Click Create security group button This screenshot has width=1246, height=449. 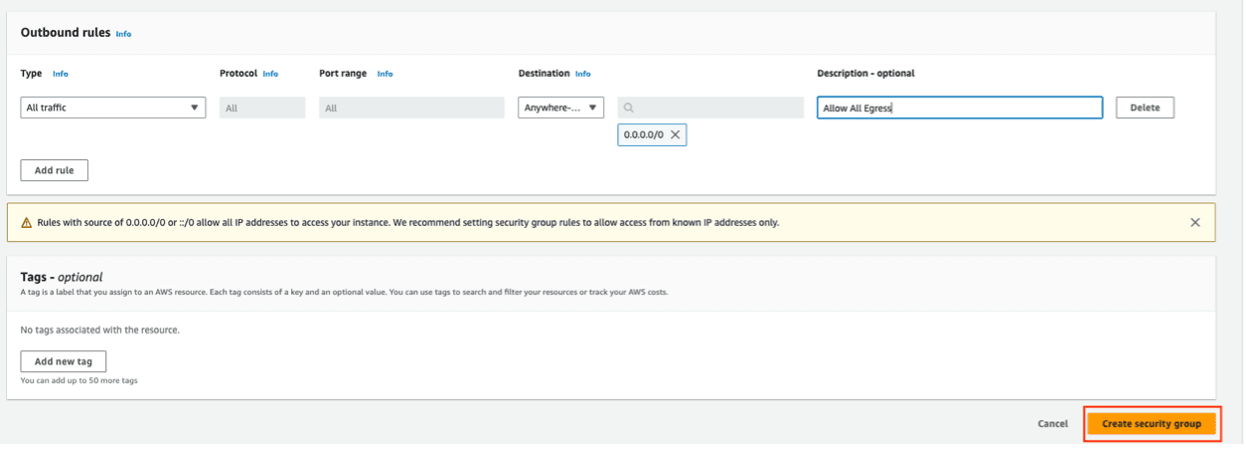[x=1151, y=424]
